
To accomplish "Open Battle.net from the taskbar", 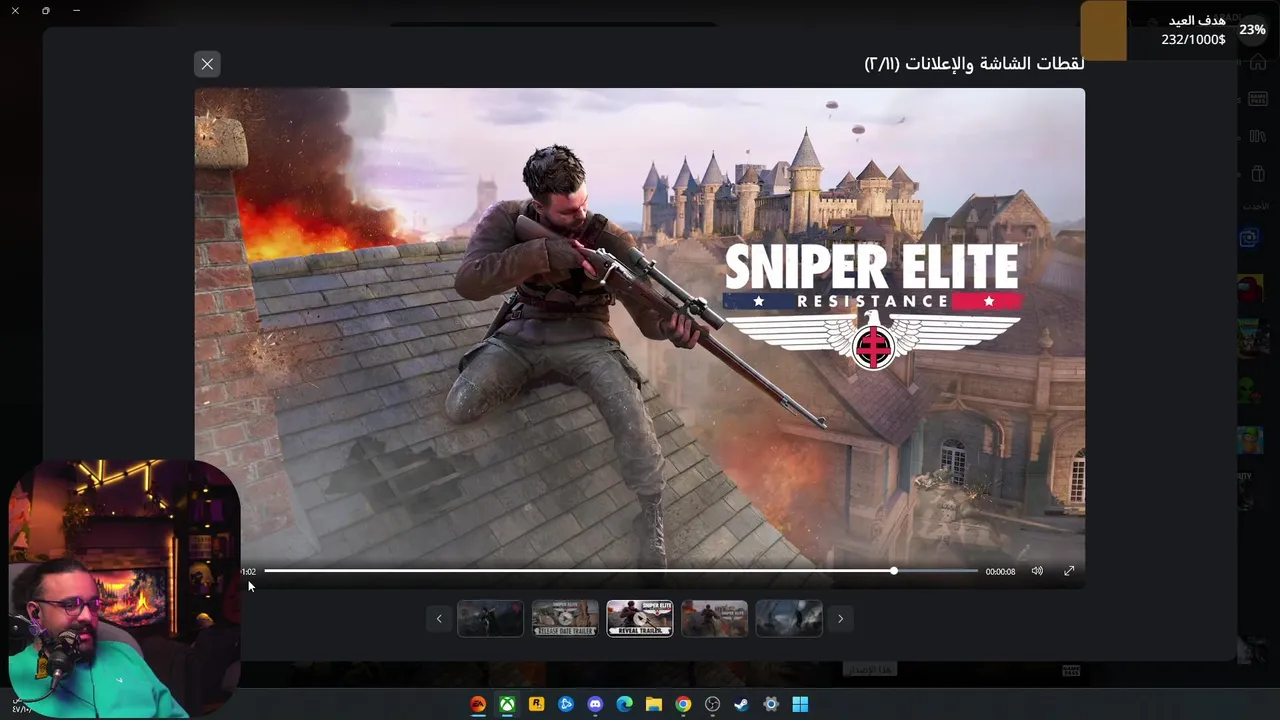I will (x=566, y=704).
